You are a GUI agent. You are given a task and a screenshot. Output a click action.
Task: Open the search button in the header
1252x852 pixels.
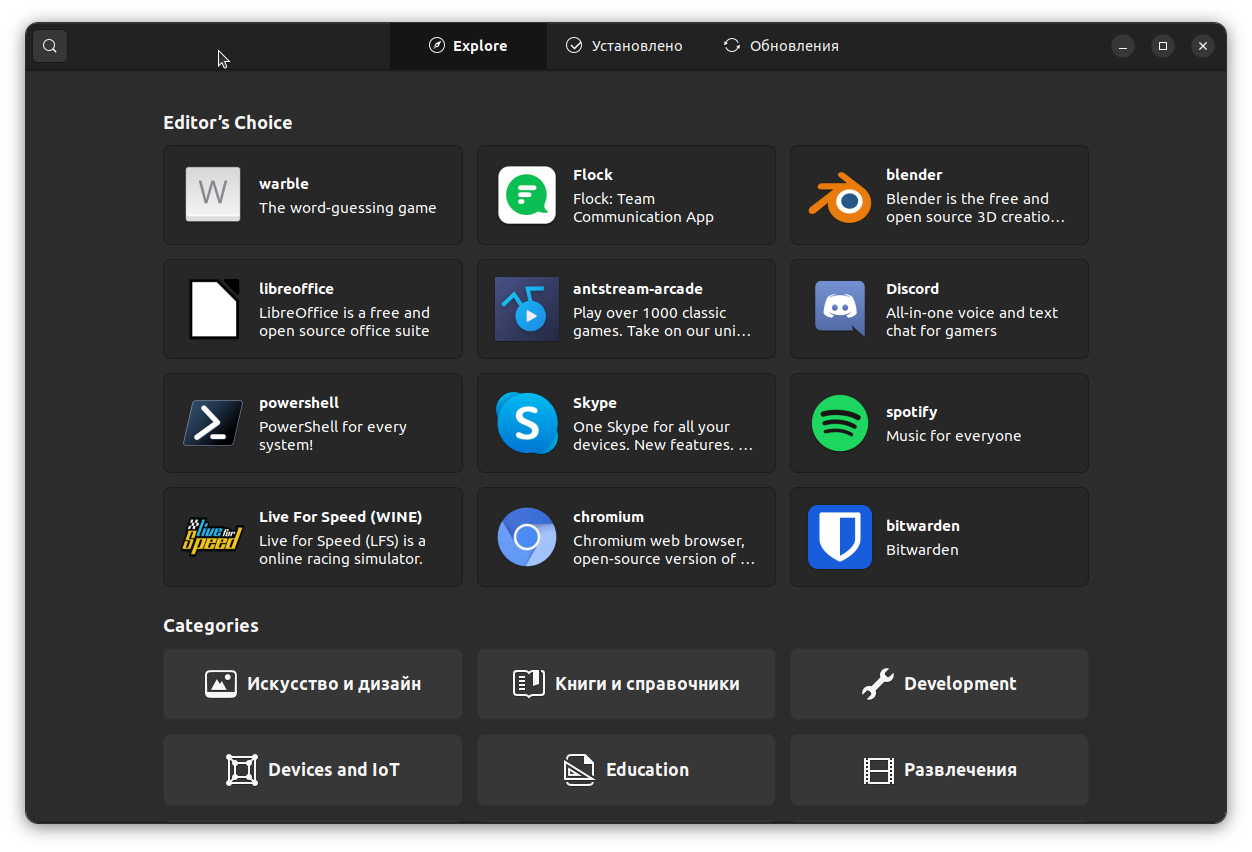pyautogui.click(x=50, y=46)
